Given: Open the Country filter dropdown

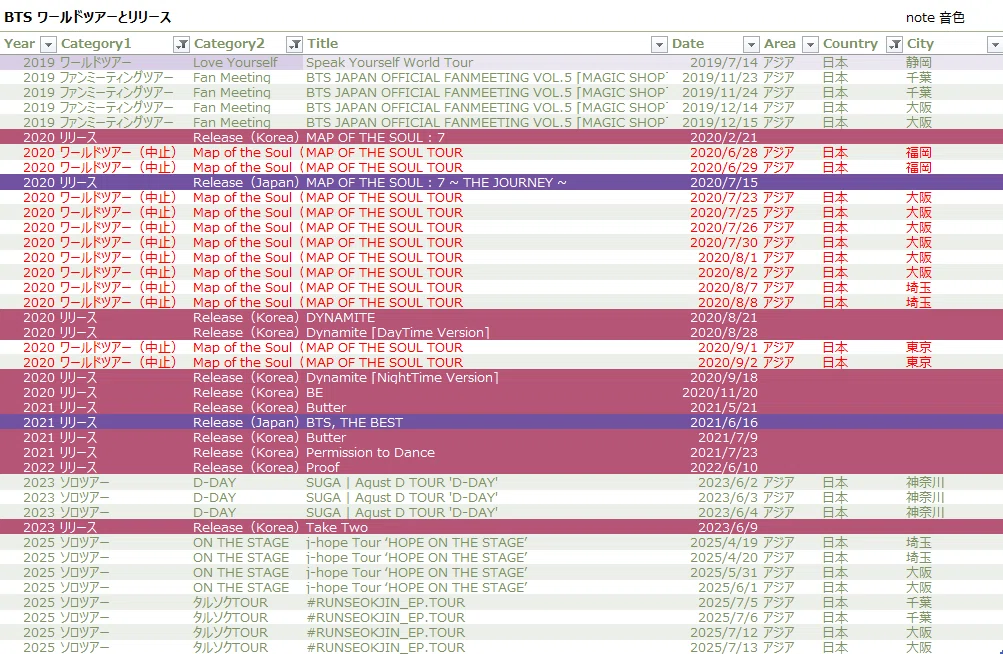Looking at the screenshot, I should point(894,44).
